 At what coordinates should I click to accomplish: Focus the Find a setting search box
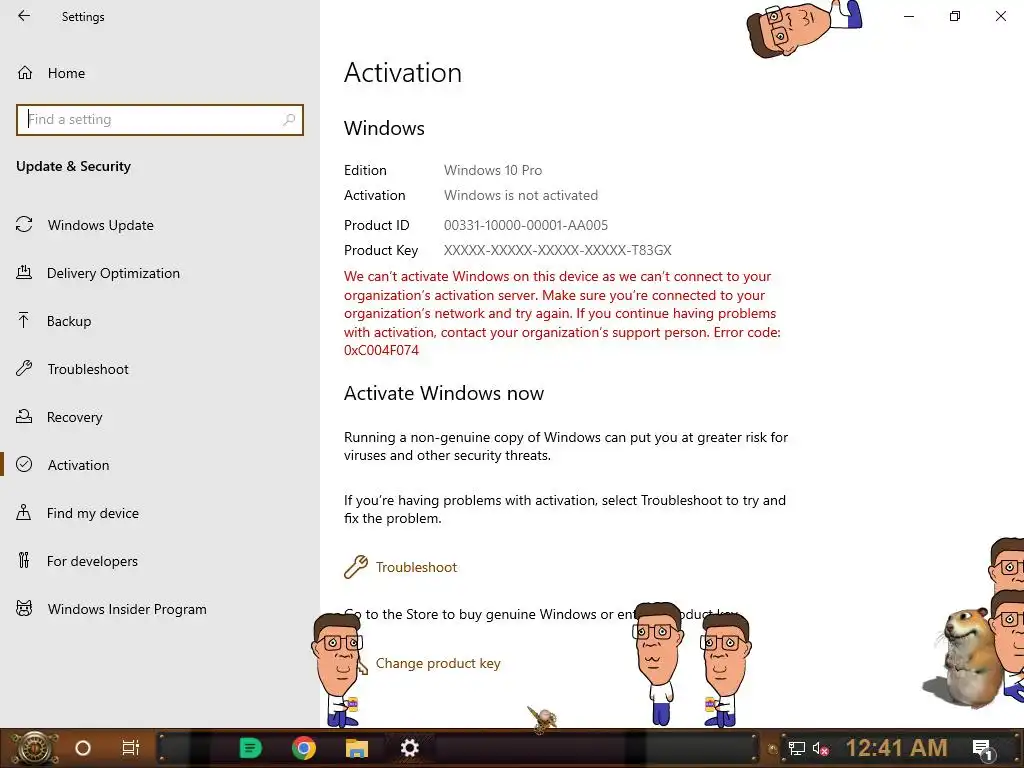[160, 120]
